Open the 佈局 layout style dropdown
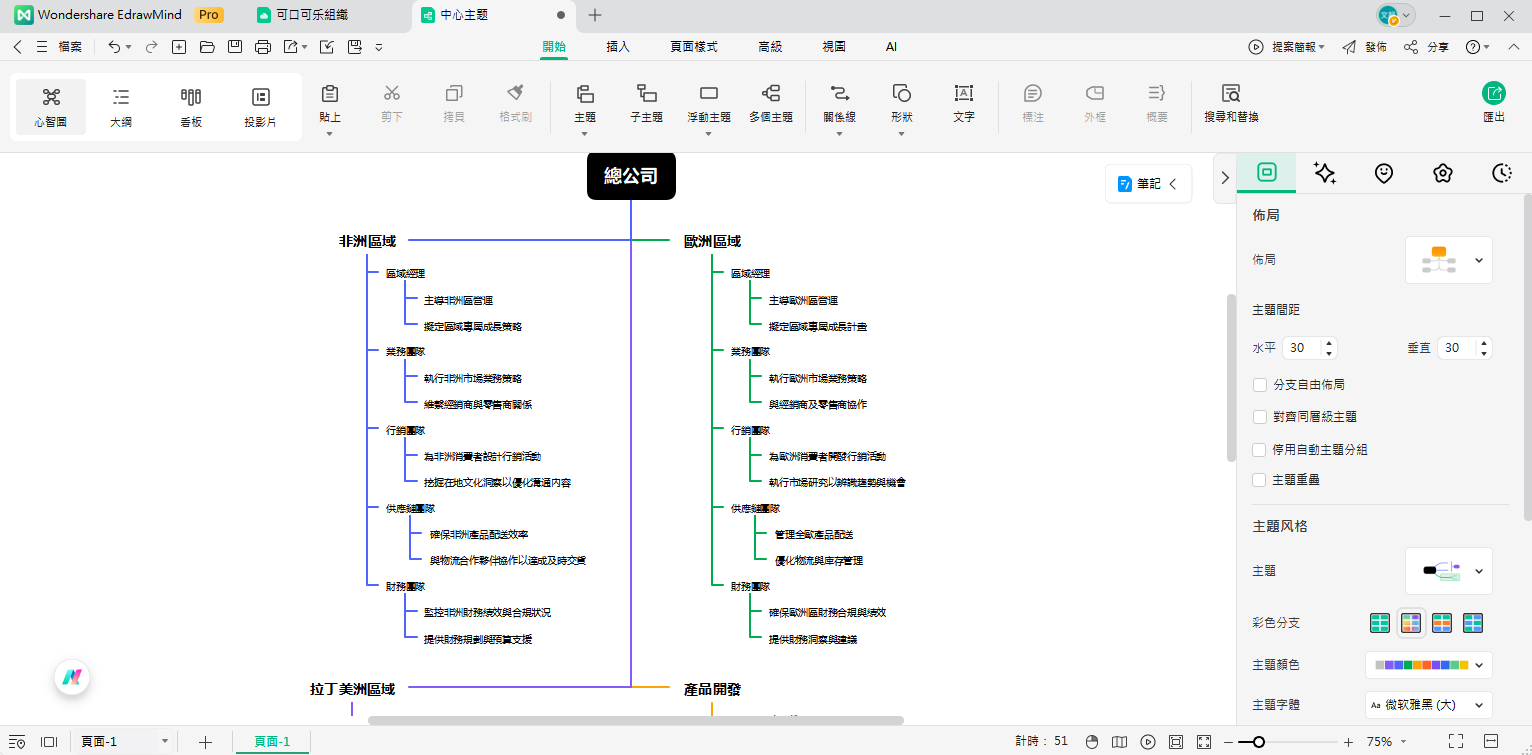This screenshot has width=1532, height=755. point(1448,259)
